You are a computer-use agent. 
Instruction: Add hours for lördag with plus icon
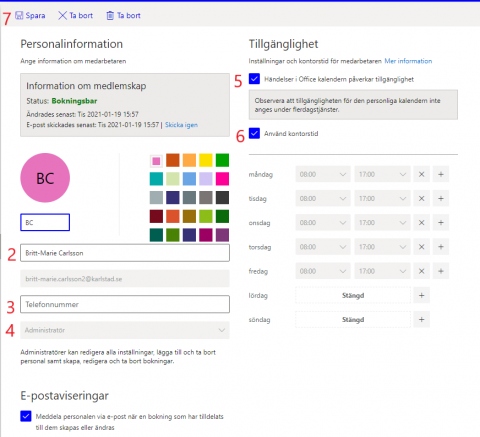point(421,295)
